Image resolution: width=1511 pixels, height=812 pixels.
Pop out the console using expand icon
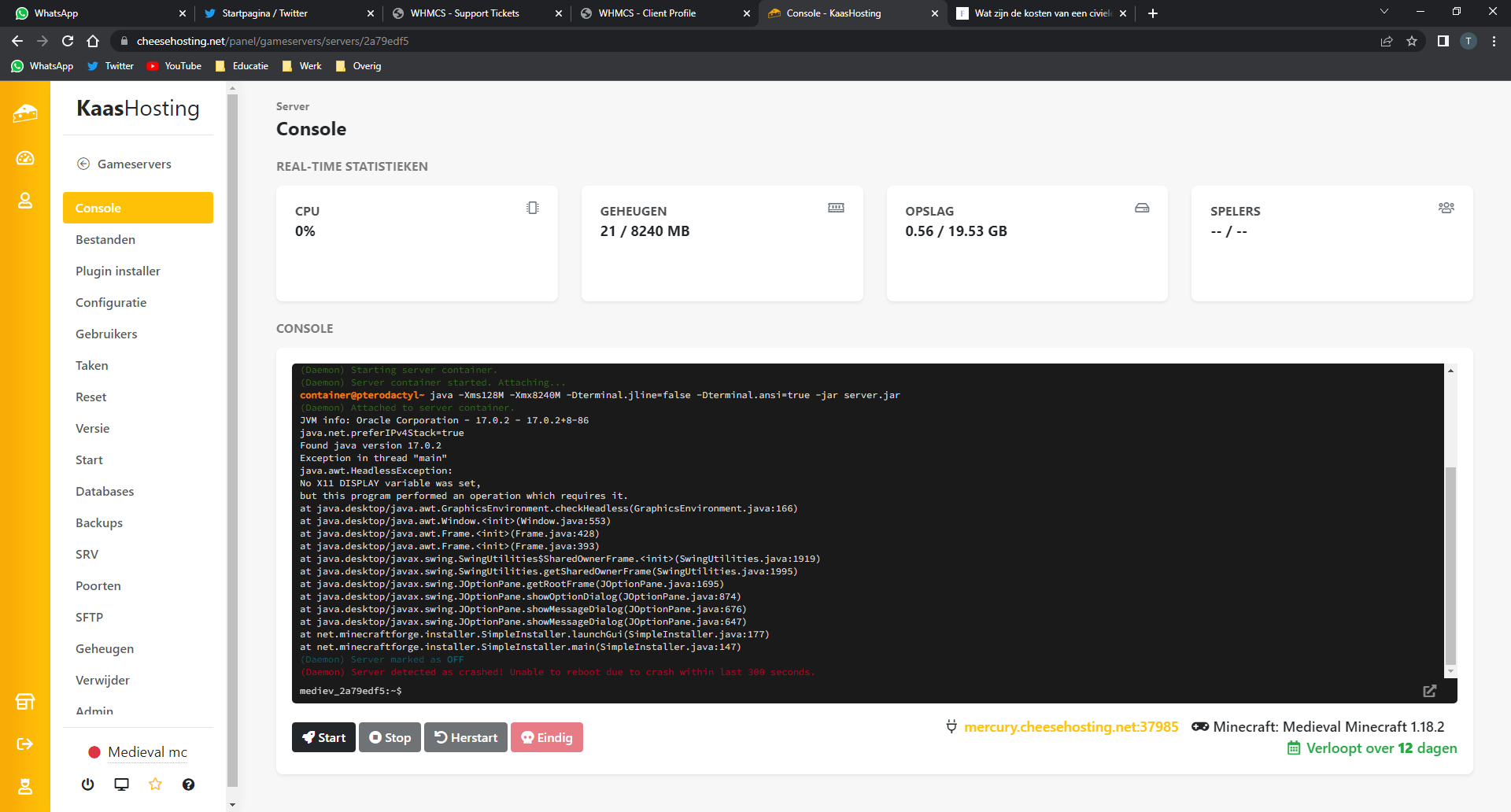click(1429, 691)
